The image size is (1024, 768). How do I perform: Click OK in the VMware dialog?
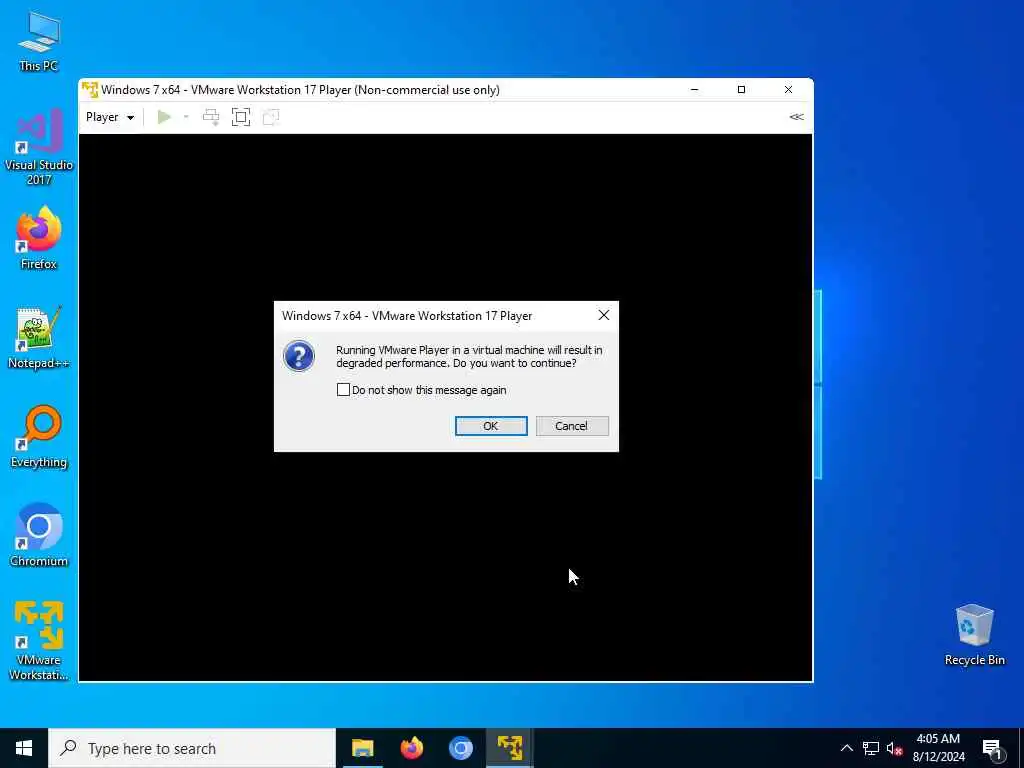491,426
